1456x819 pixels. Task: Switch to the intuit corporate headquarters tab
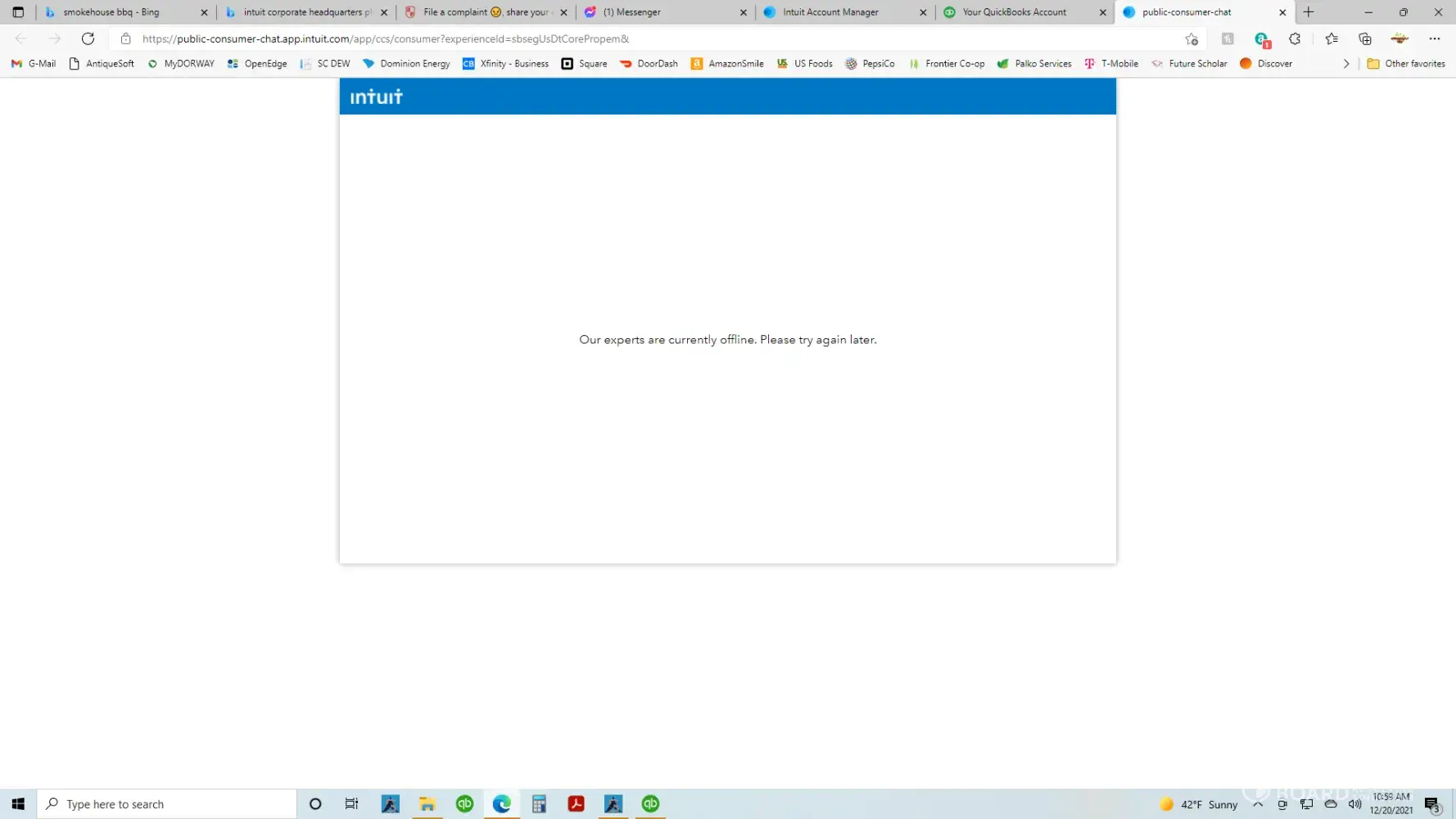pos(308,12)
